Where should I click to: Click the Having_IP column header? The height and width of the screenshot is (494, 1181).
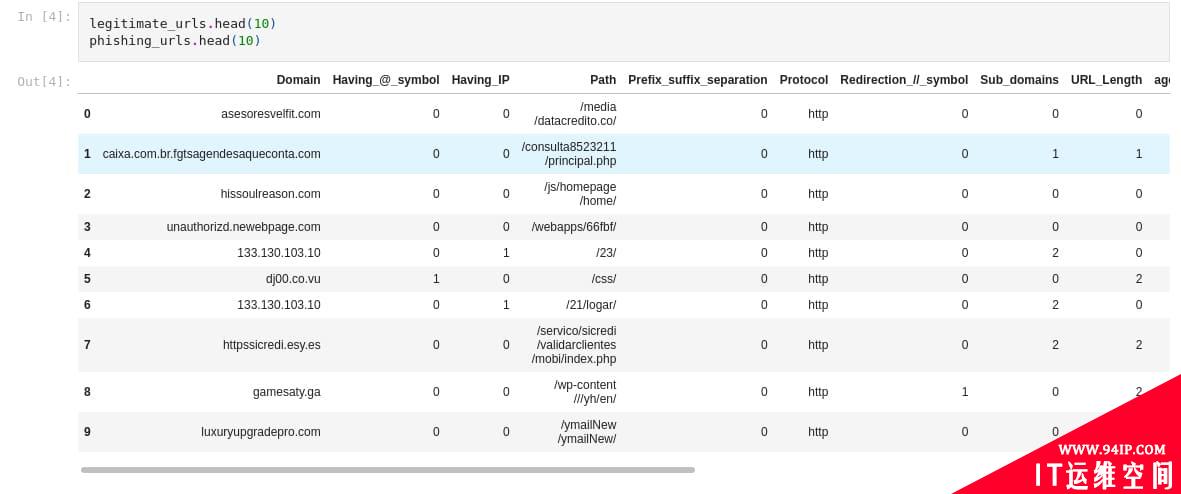[x=481, y=80]
